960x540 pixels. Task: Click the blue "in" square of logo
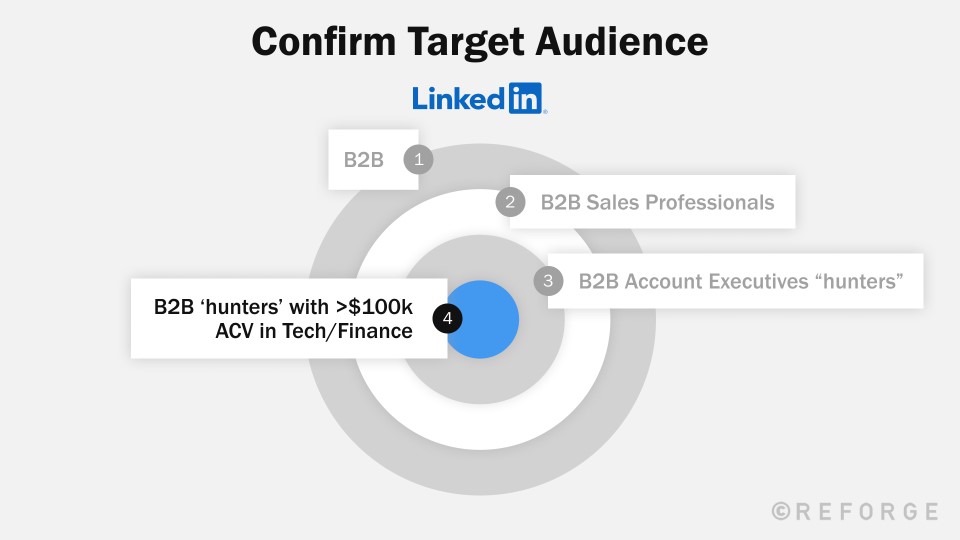click(x=525, y=99)
